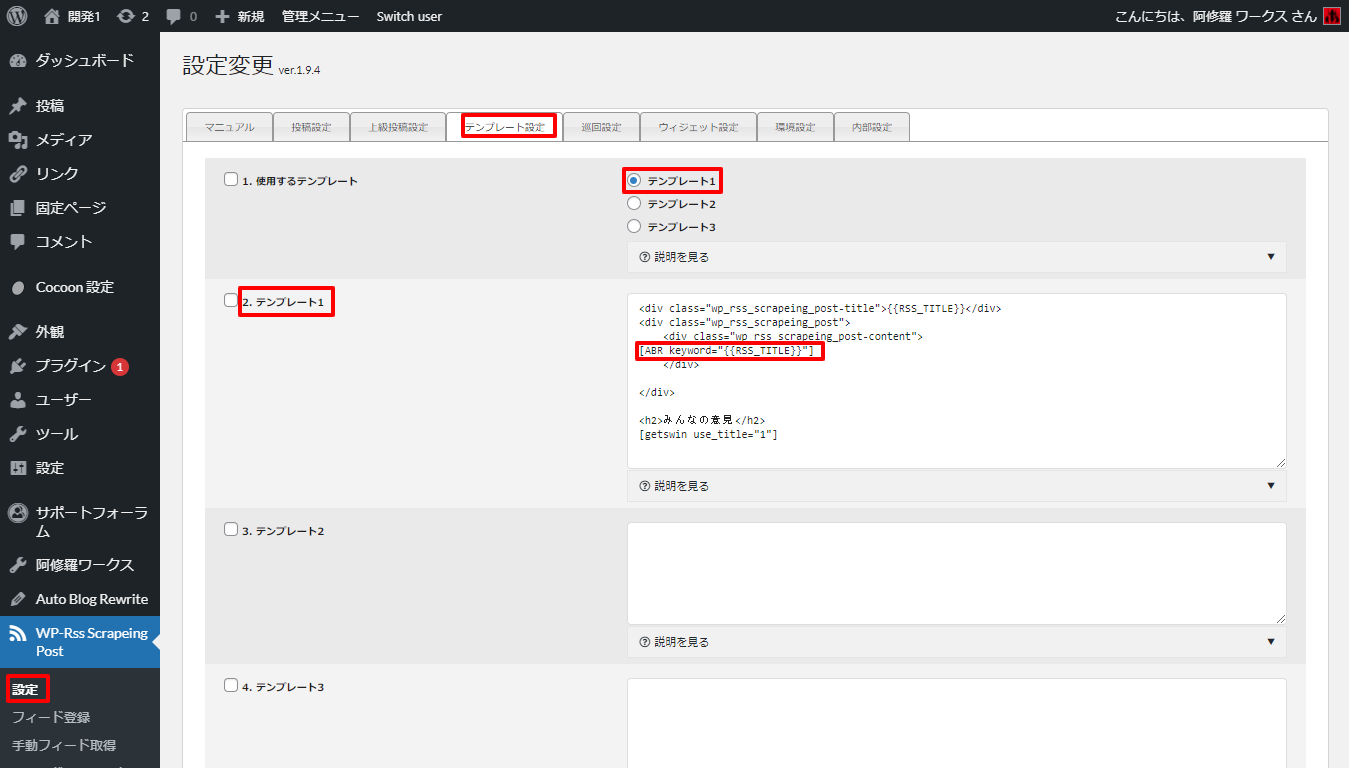Click the 新規 plus icon
The image size is (1349, 768).
coord(224,15)
